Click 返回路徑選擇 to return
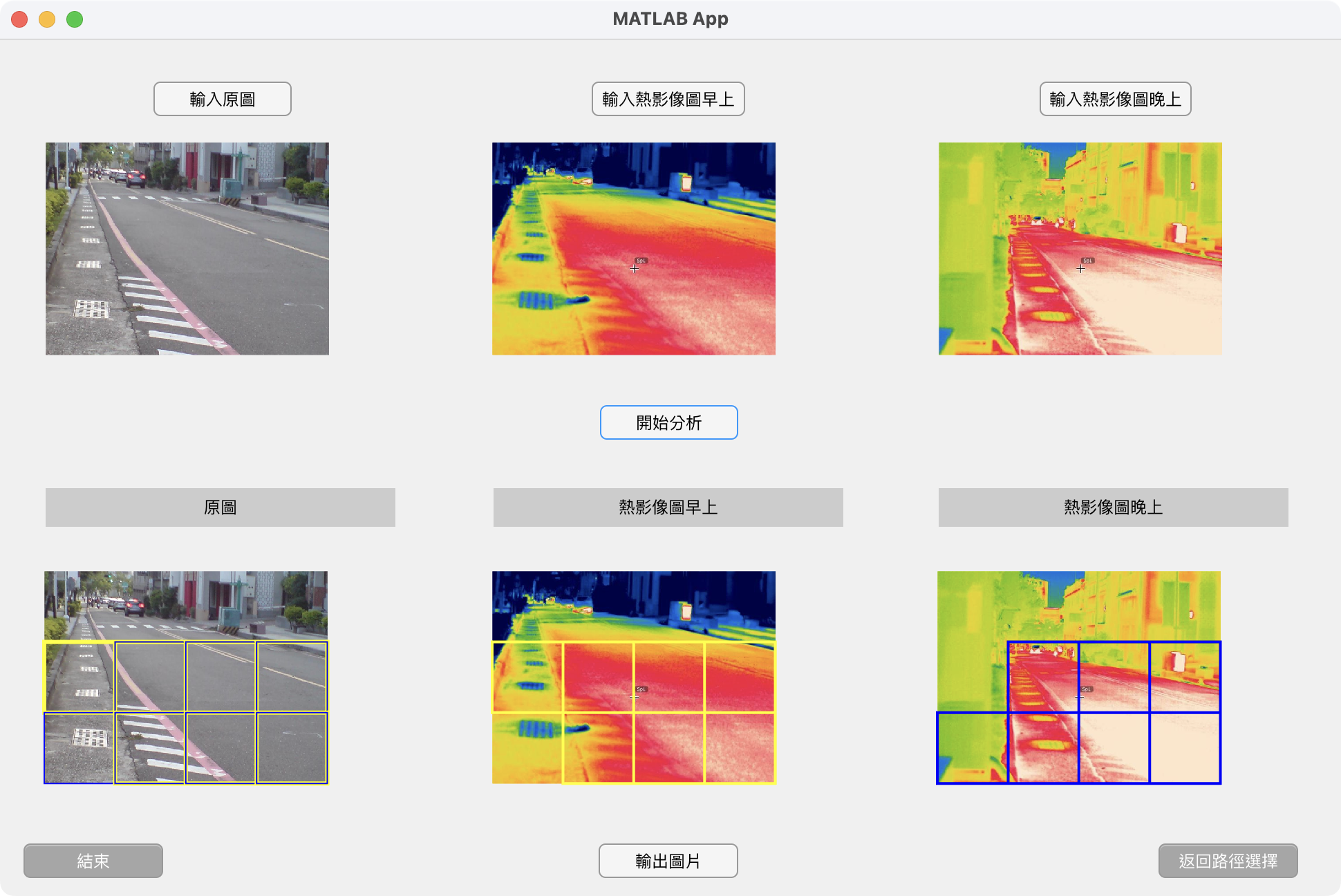This screenshot has height=896, width=1341. click(x=1228, y=861)
